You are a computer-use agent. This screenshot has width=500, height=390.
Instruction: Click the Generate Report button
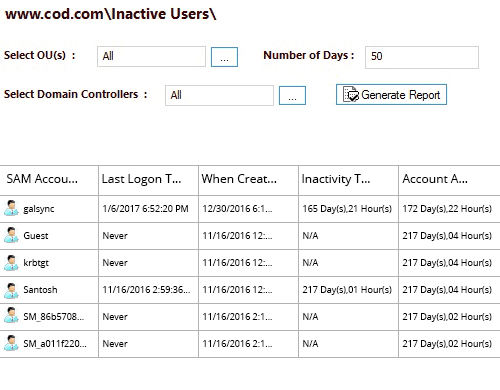click(x=391, y=95)
